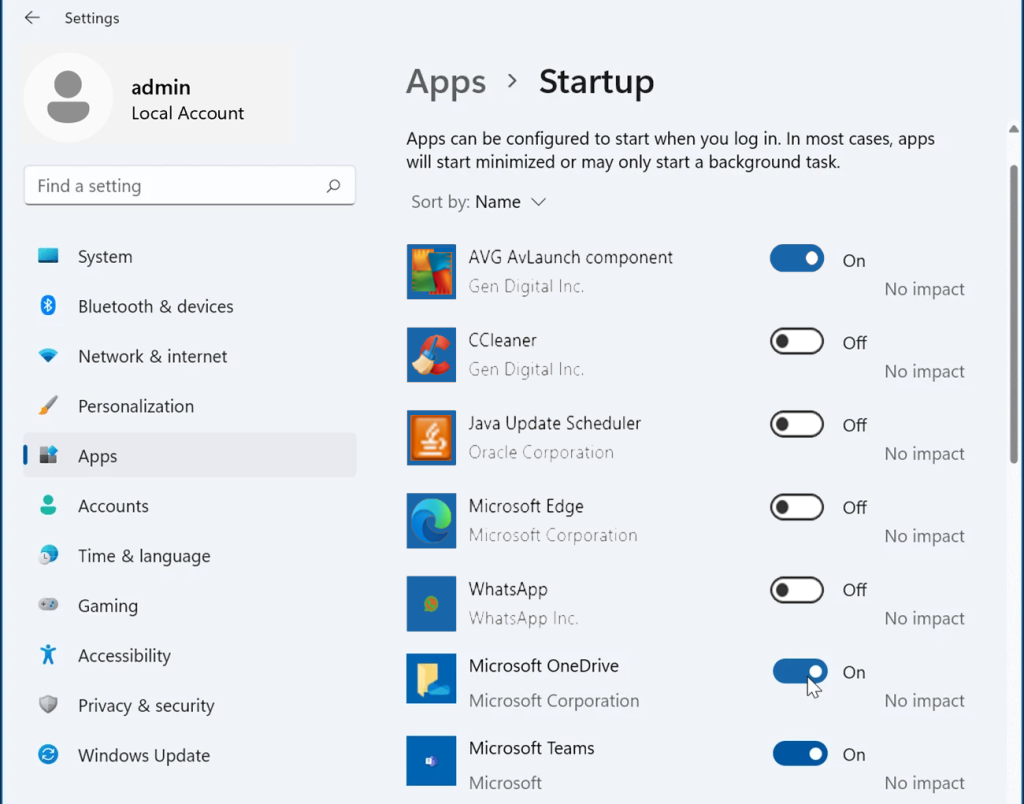
Task: Focus the Find a setting search field
Action: [x=189, y=185]
